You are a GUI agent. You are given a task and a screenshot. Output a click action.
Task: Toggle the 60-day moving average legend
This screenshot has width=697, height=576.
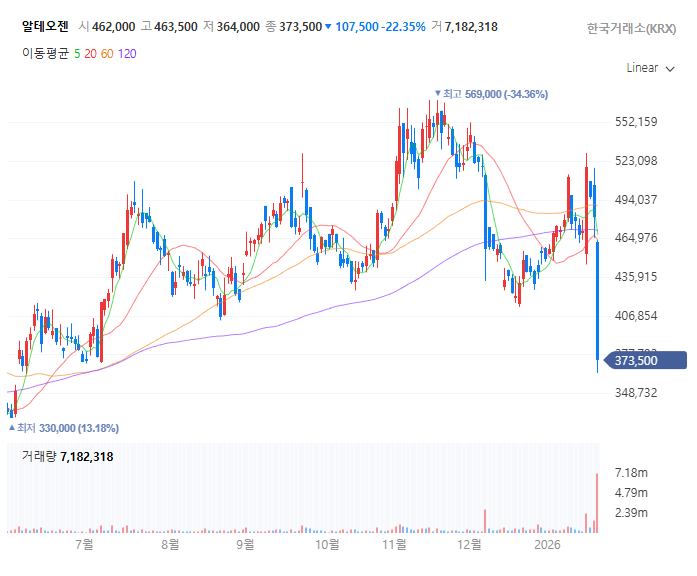pyautogui.click(x=107, y=54)
